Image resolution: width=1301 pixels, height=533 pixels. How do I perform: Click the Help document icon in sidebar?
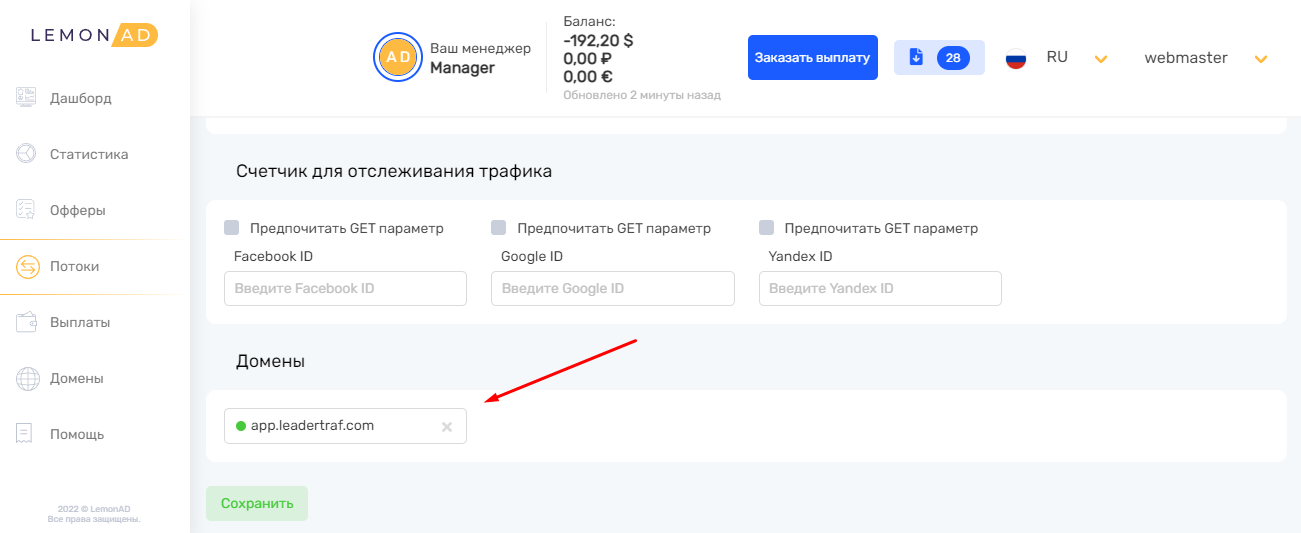(27, 434)
